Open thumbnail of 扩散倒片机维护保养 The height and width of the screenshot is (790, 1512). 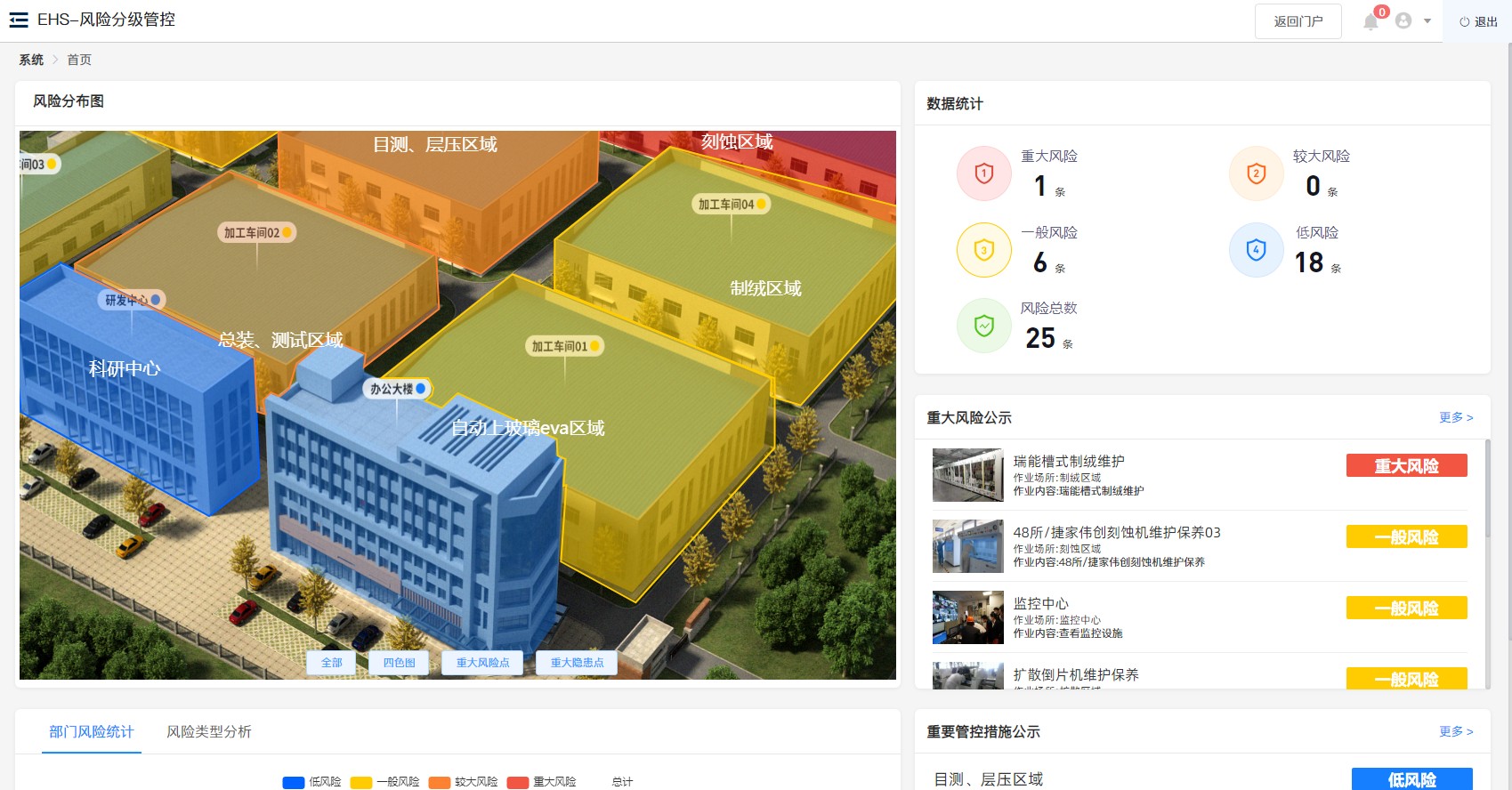coord(968,675)
